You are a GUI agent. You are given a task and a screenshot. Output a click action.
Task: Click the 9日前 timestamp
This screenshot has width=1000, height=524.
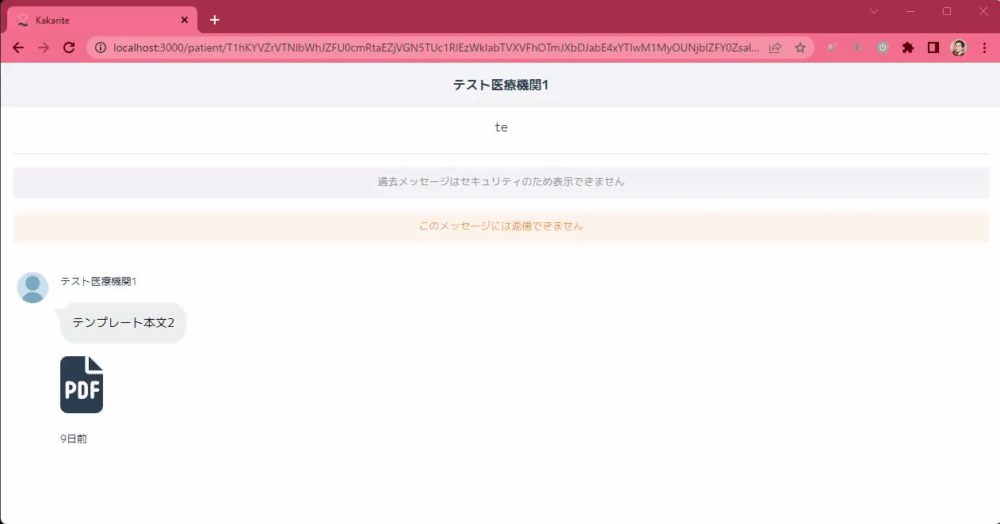[73, 439]
